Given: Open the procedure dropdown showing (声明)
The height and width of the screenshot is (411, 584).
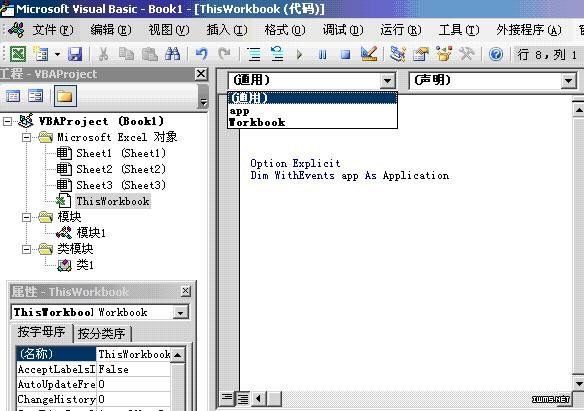Looking at the screenshot, I should tap(568, 80).
